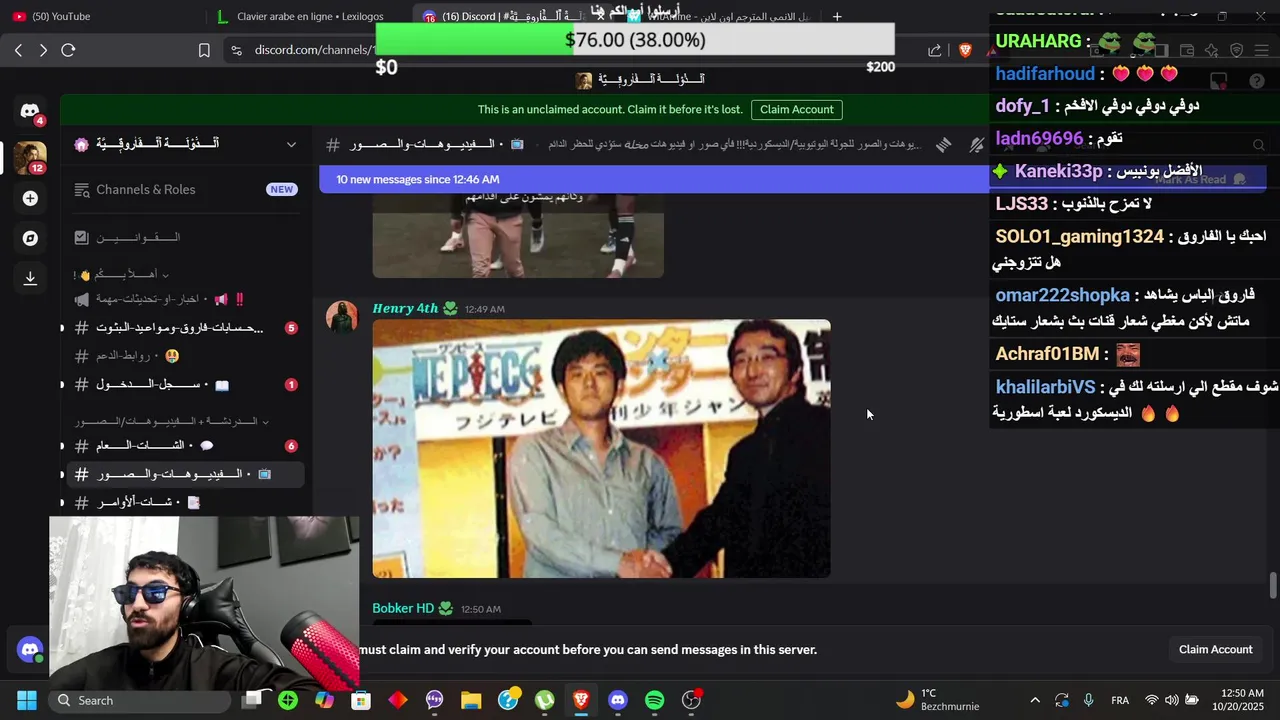Viewport: 1280px width, 720px height.
Task: Open Discover servers compass icon
Action: [30, 238]
